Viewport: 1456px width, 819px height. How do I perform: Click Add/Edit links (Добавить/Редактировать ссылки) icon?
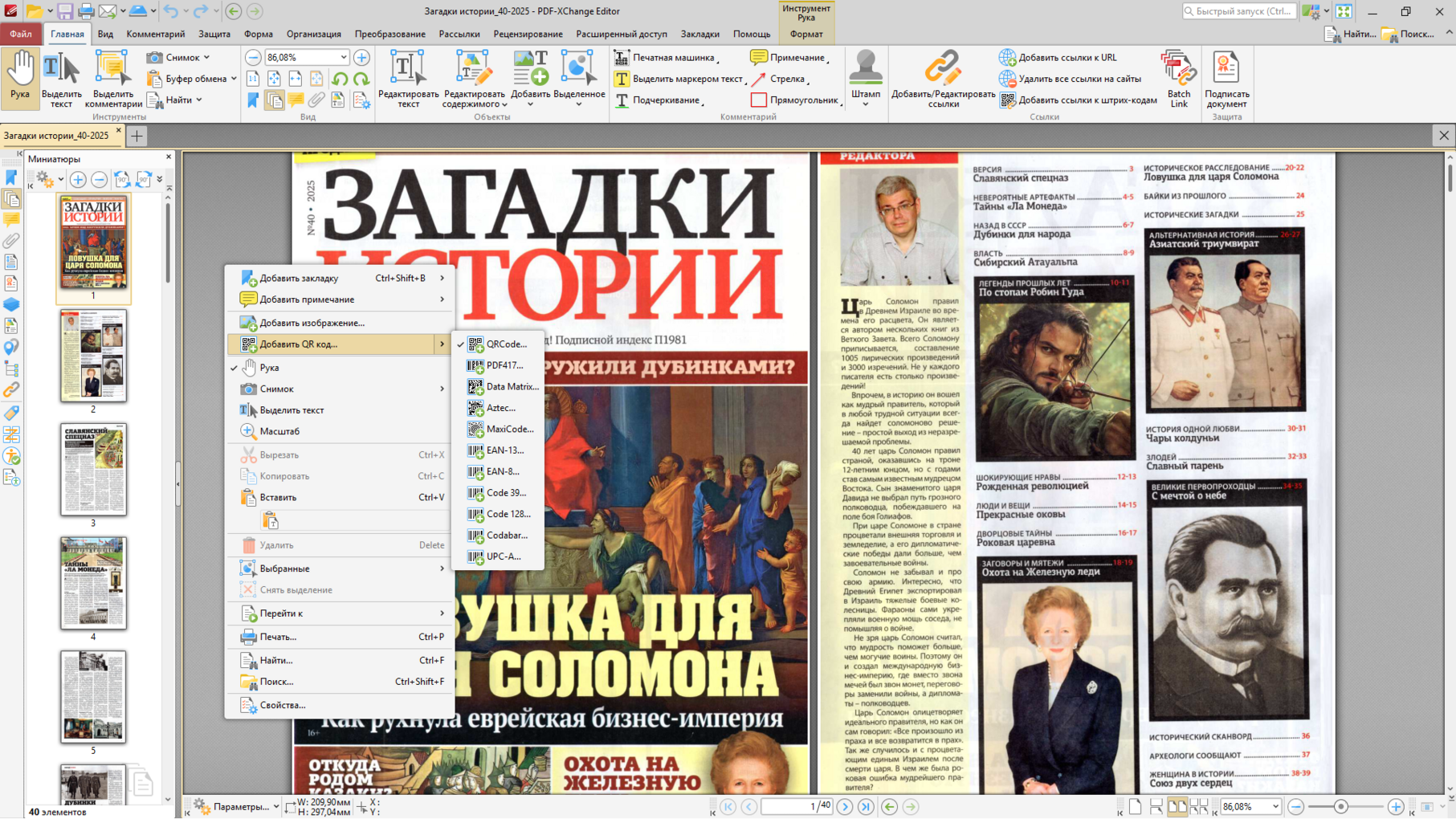point(943,76)
